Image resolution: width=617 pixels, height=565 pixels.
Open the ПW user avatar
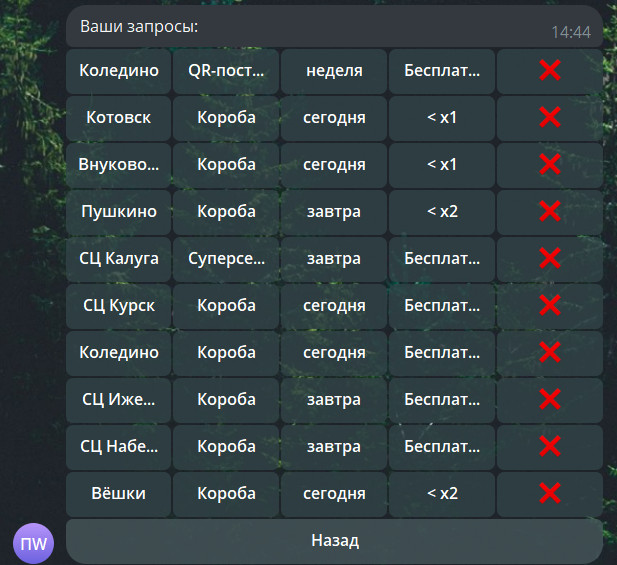point(33,542)
